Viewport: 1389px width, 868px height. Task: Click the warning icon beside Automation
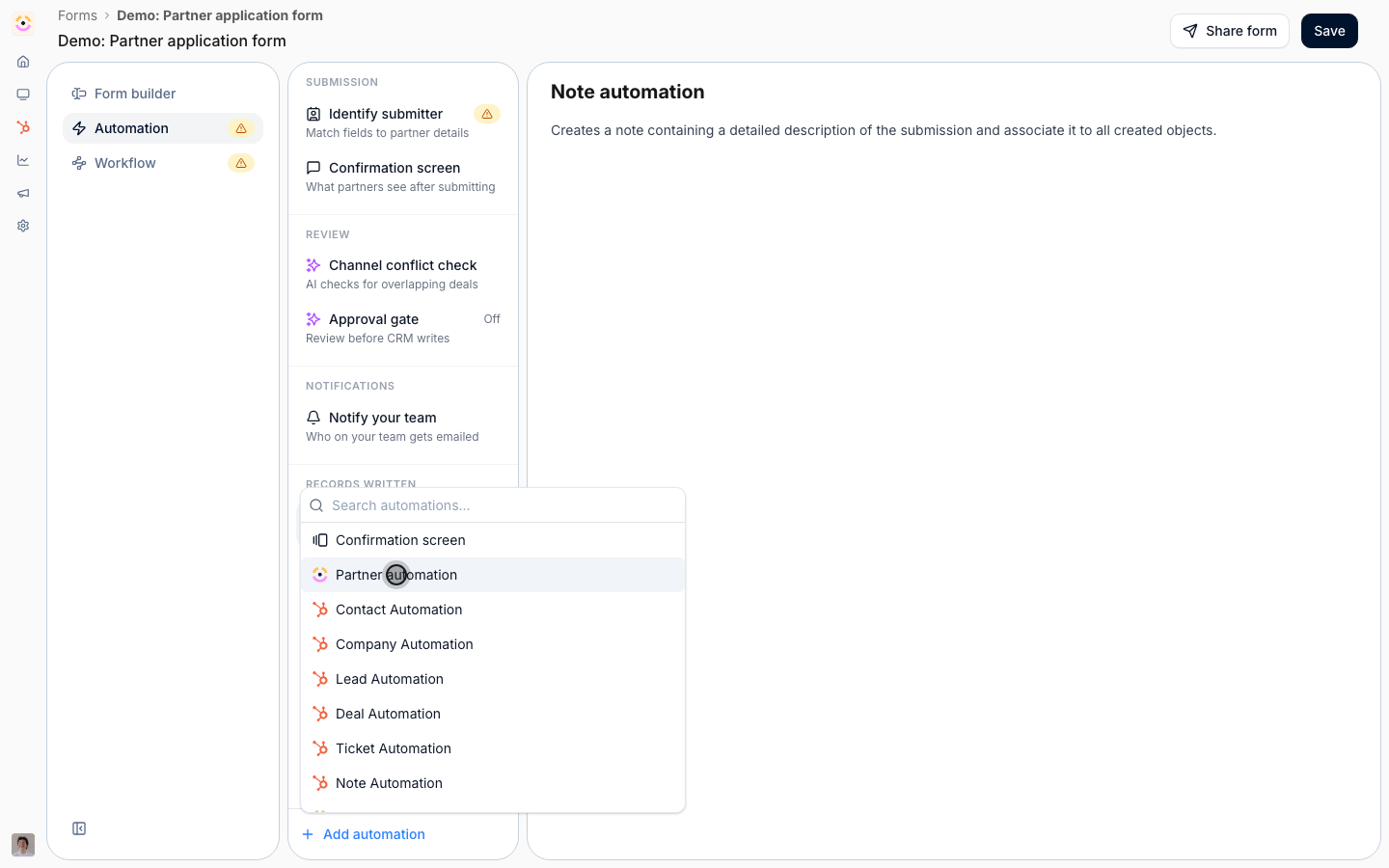coord(241,128)
